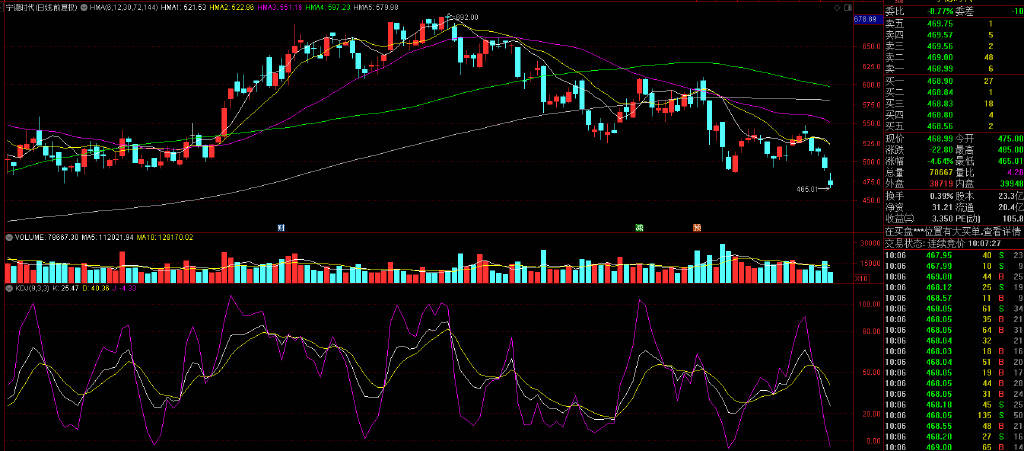Select the 卖一 ask row at 468.99
Screen dimensions: 1024x451
[953, 69]
